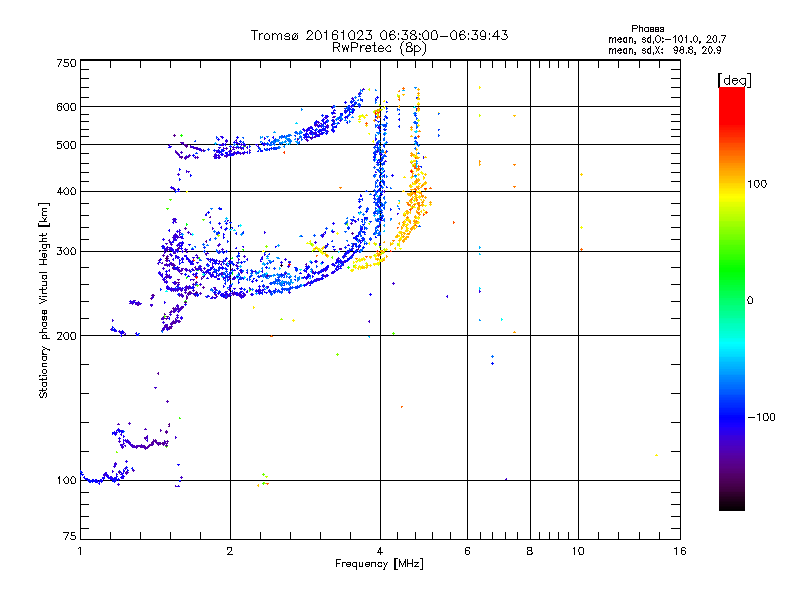
Task: Click the green band of the colorbar near 0
Action: point(732,286)
